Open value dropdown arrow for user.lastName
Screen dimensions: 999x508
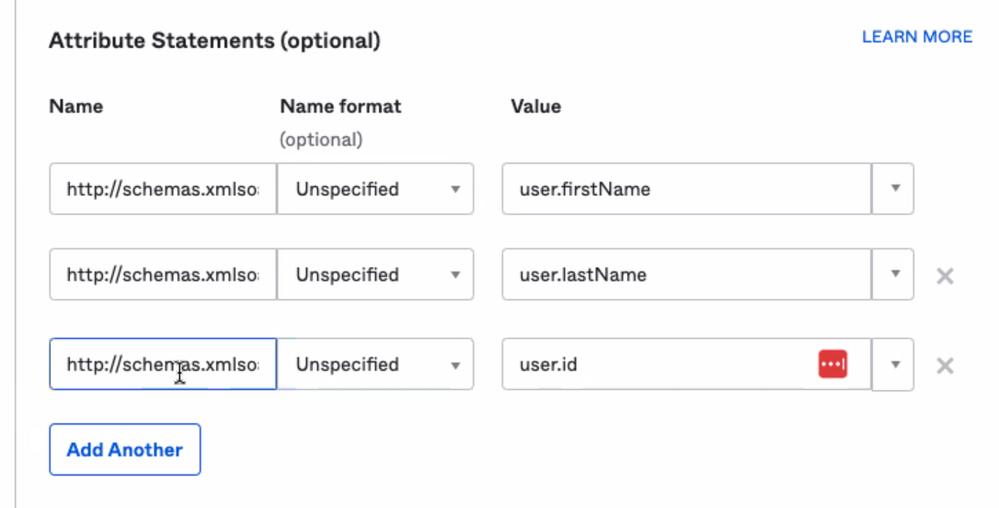(x=895, y=275)
